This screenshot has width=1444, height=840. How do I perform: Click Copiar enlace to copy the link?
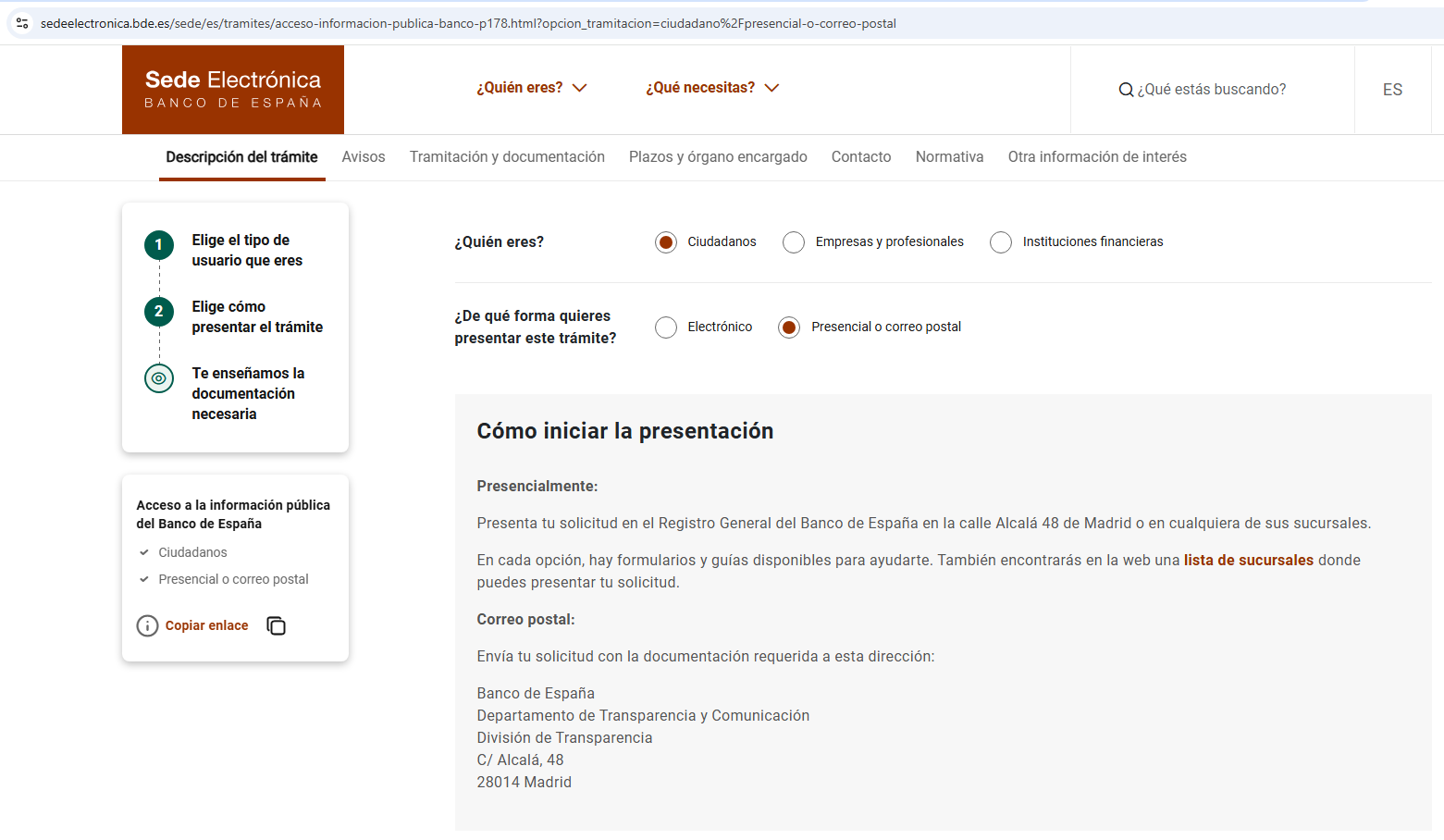206,625
